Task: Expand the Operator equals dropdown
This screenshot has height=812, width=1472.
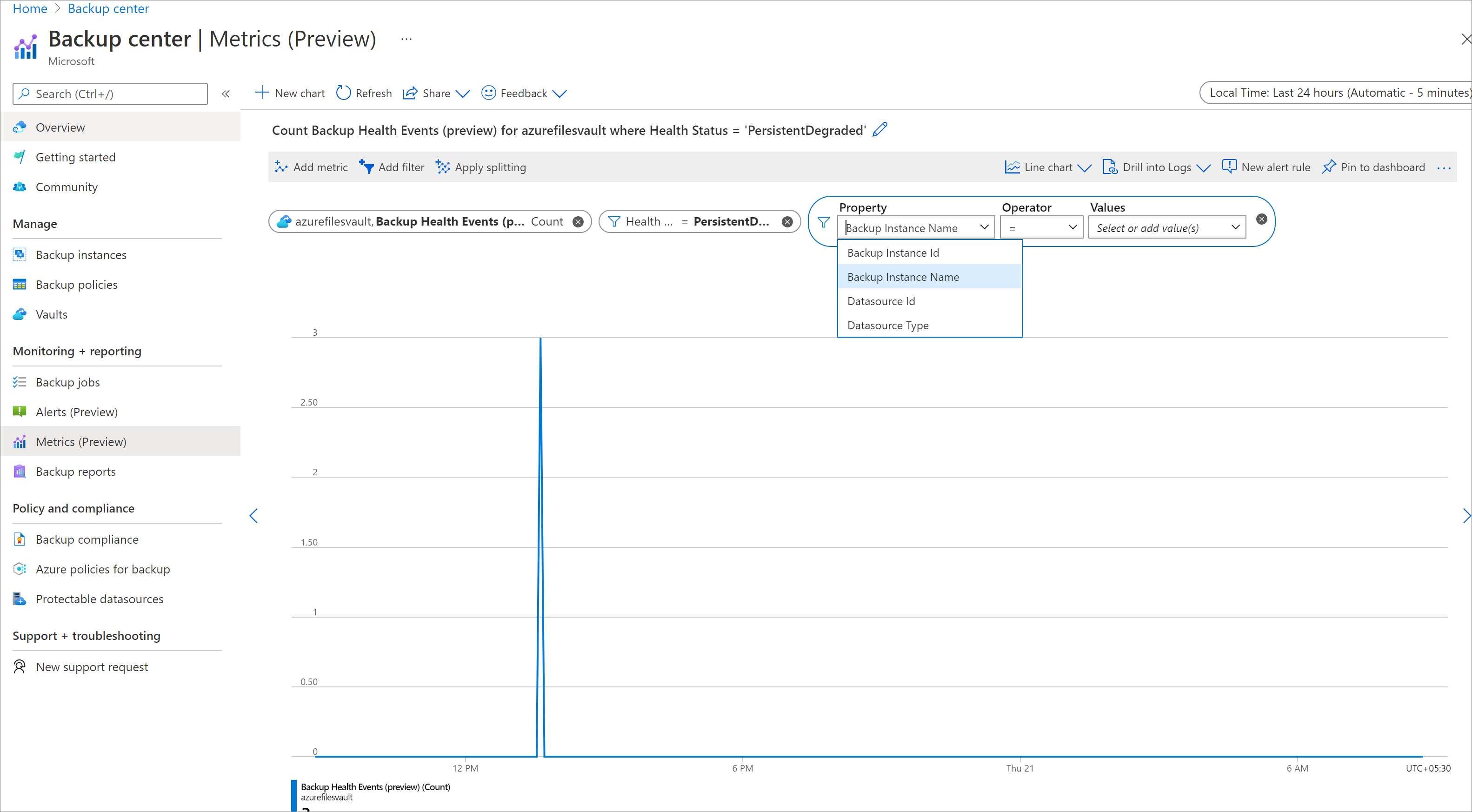Action: [x=1040, y=228]
